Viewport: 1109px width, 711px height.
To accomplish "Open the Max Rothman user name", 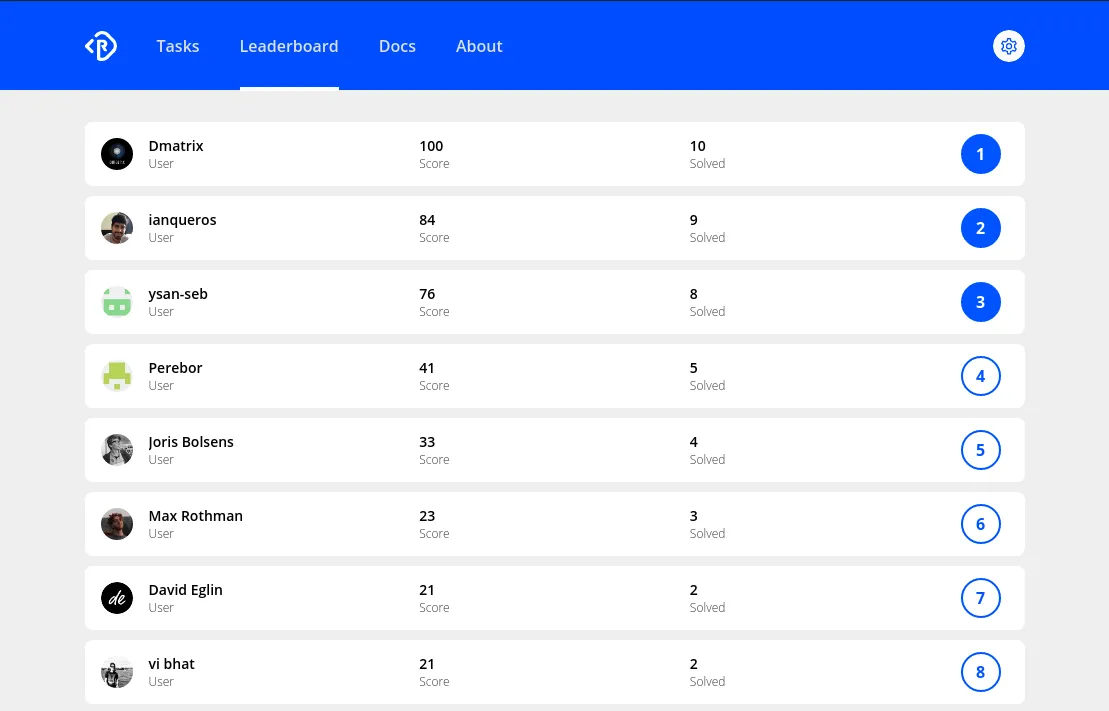I will click(195, 516).
